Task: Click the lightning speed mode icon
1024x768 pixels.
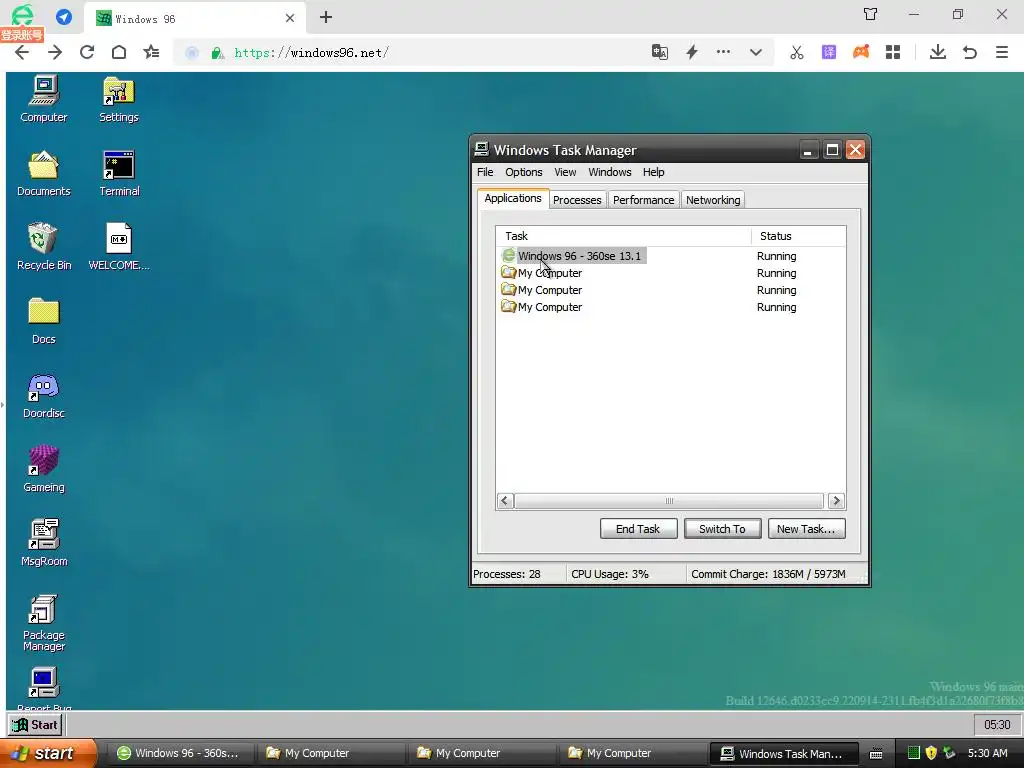Action: [x=692, y=52]
